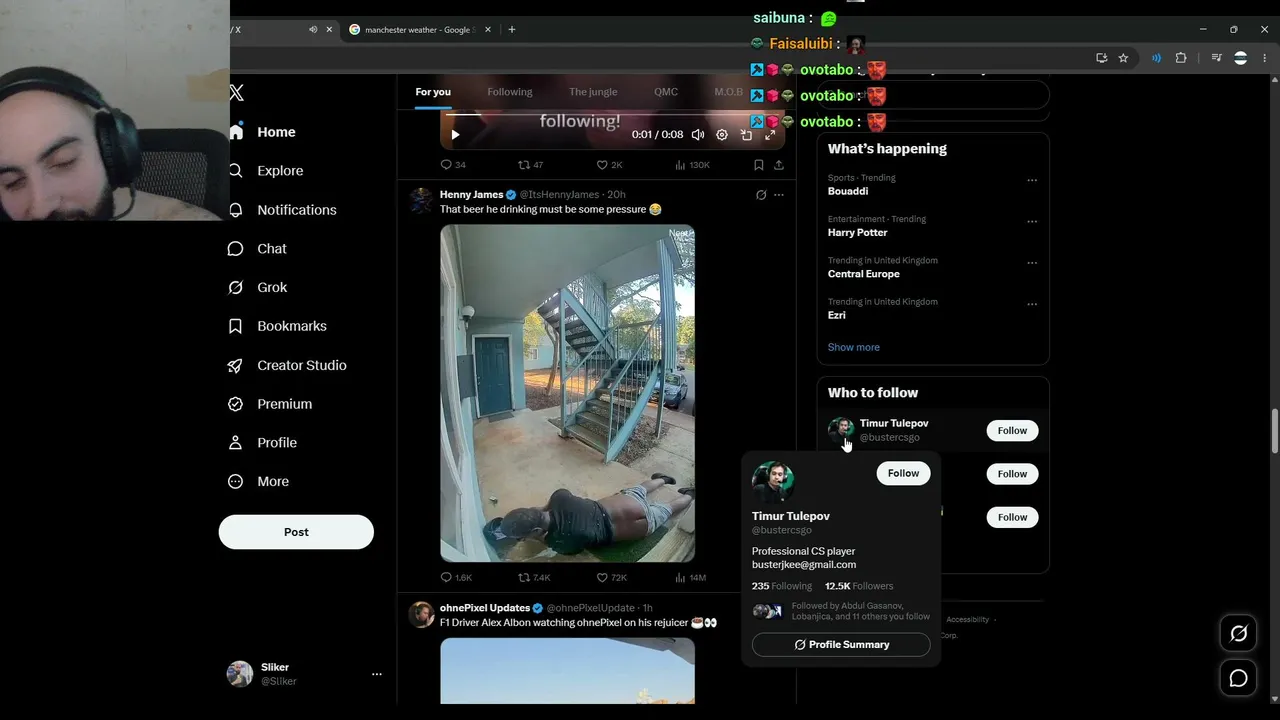Screen dimensions: 1280x720
Task: Open Profile Summary in the hover card
Action: tap(841, 645)
